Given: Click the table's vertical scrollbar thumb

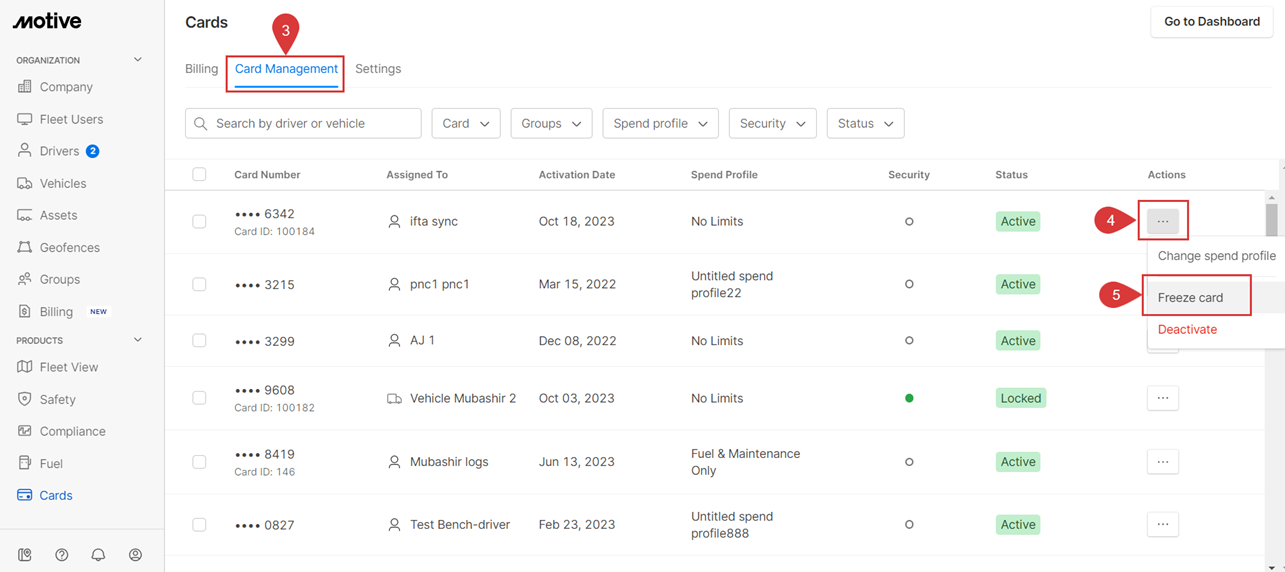Looking at the screenshot, I should click(1271, 218).
